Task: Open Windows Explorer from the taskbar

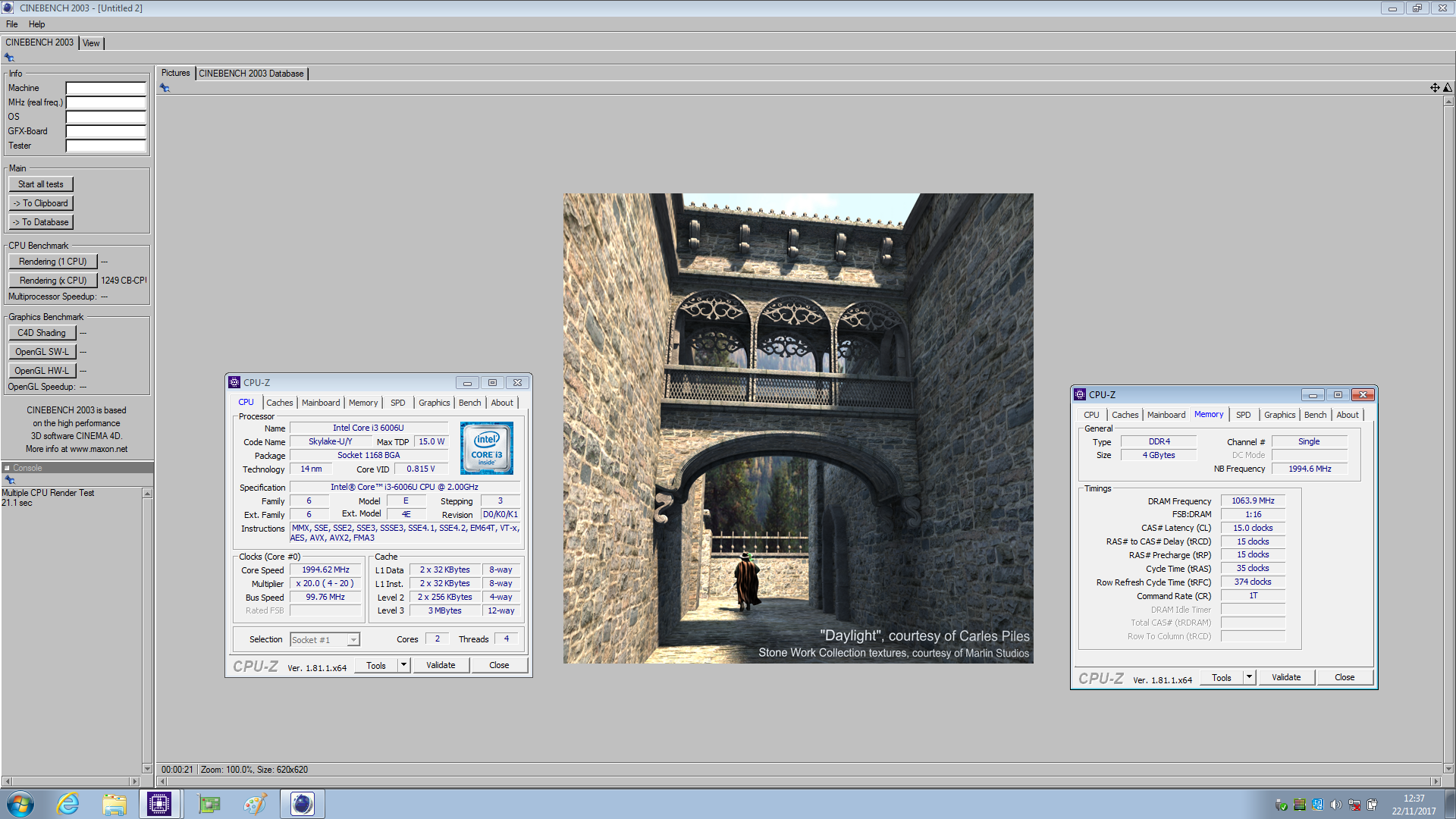Action: pyautogui.click(x=115, y=804)
